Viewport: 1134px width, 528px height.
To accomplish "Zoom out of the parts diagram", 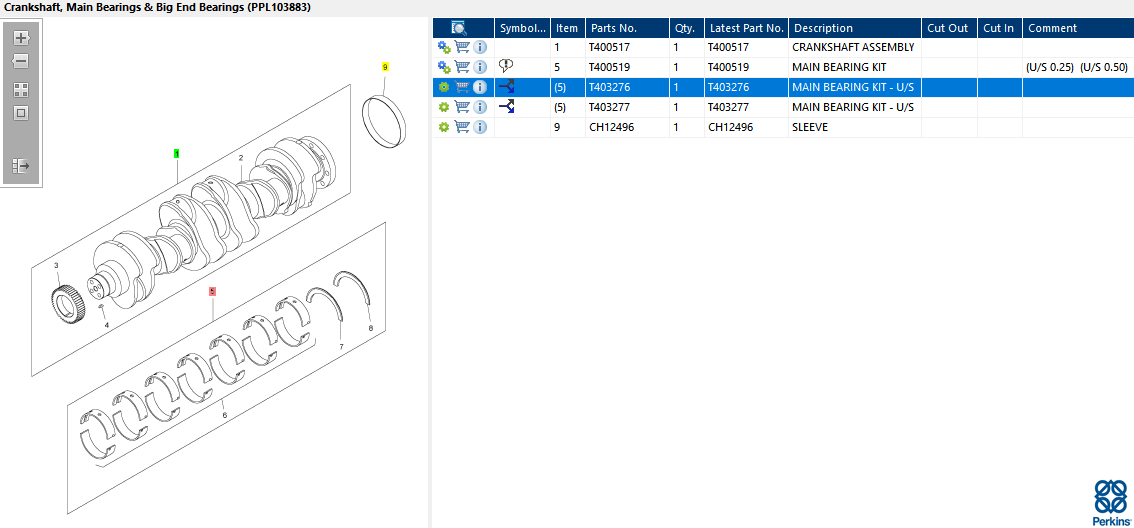I will (x=21, y=61).
